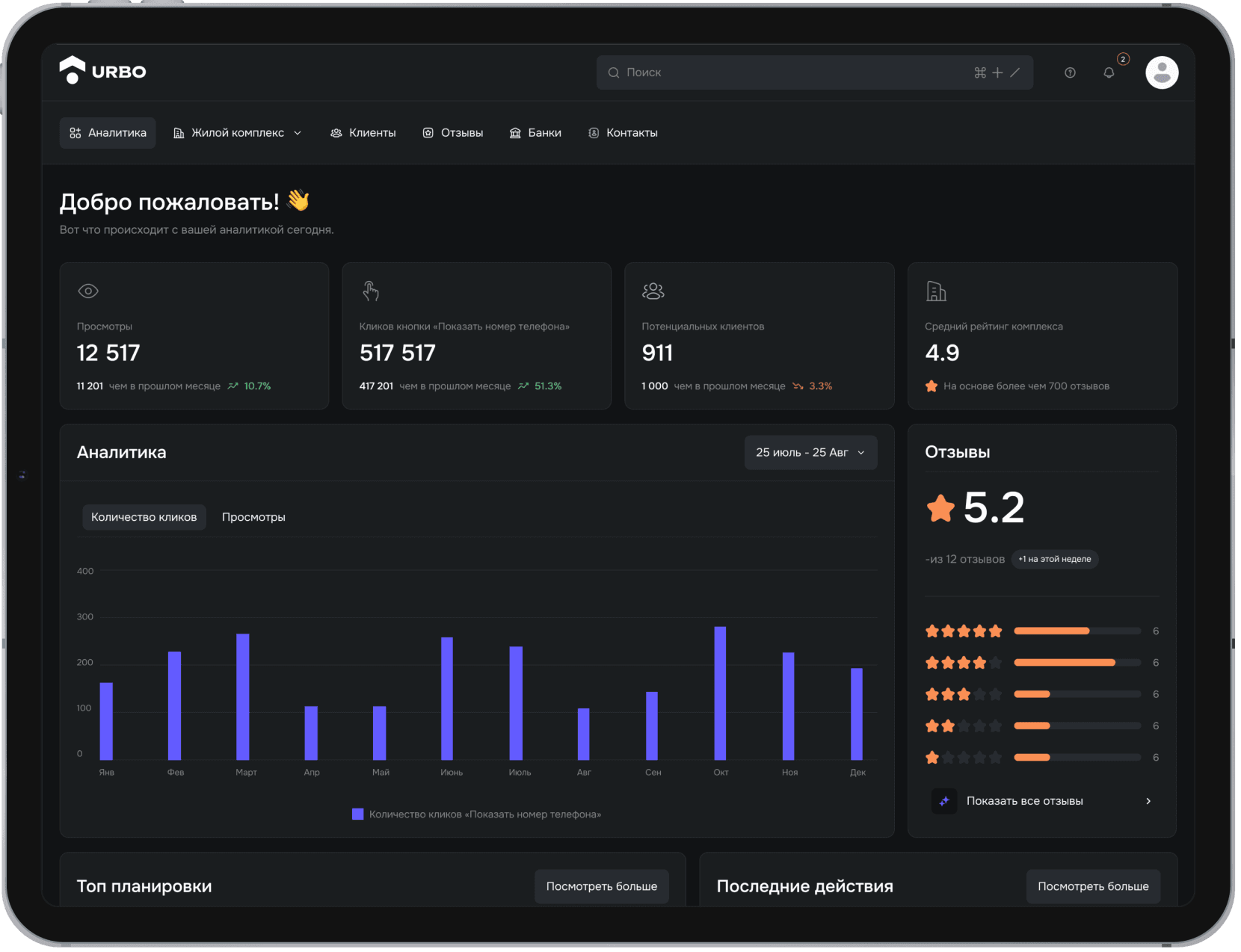Image resolution: width=1241 pixels, height=952 pixels.
Task: Click the Окт bar in chart
Action: [x=720, y=693]
